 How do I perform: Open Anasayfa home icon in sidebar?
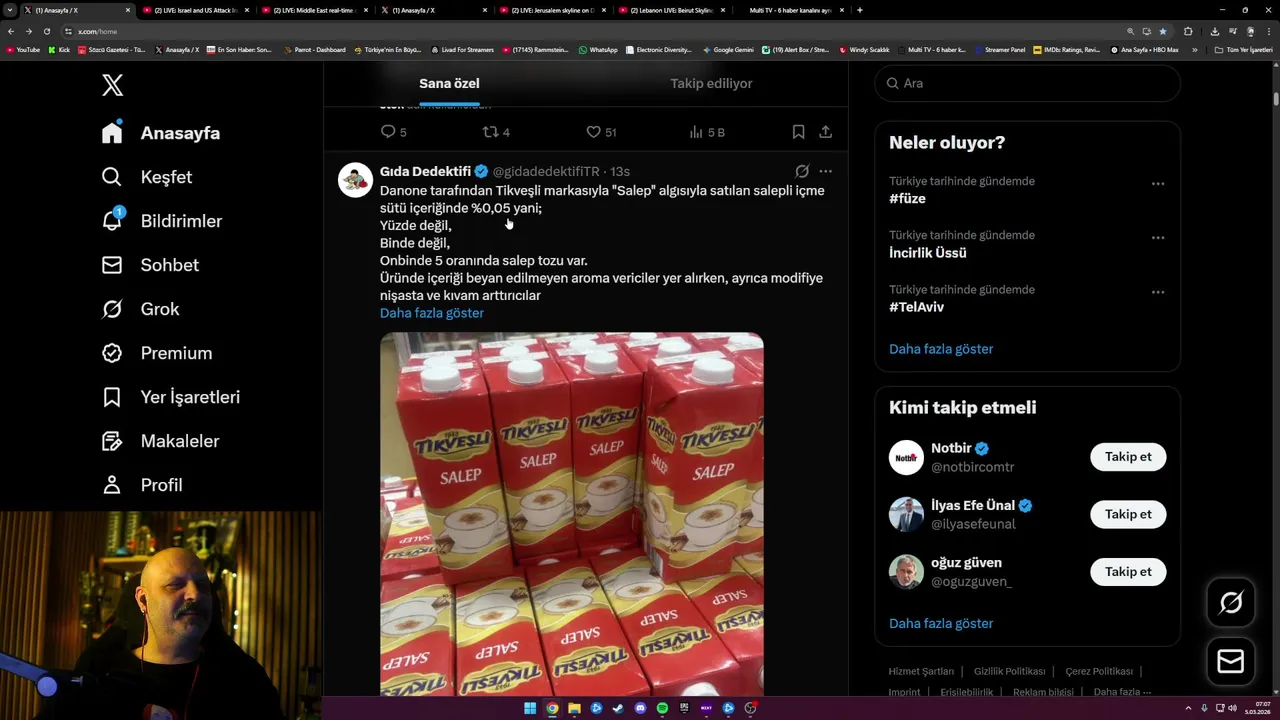pos(112,133)
